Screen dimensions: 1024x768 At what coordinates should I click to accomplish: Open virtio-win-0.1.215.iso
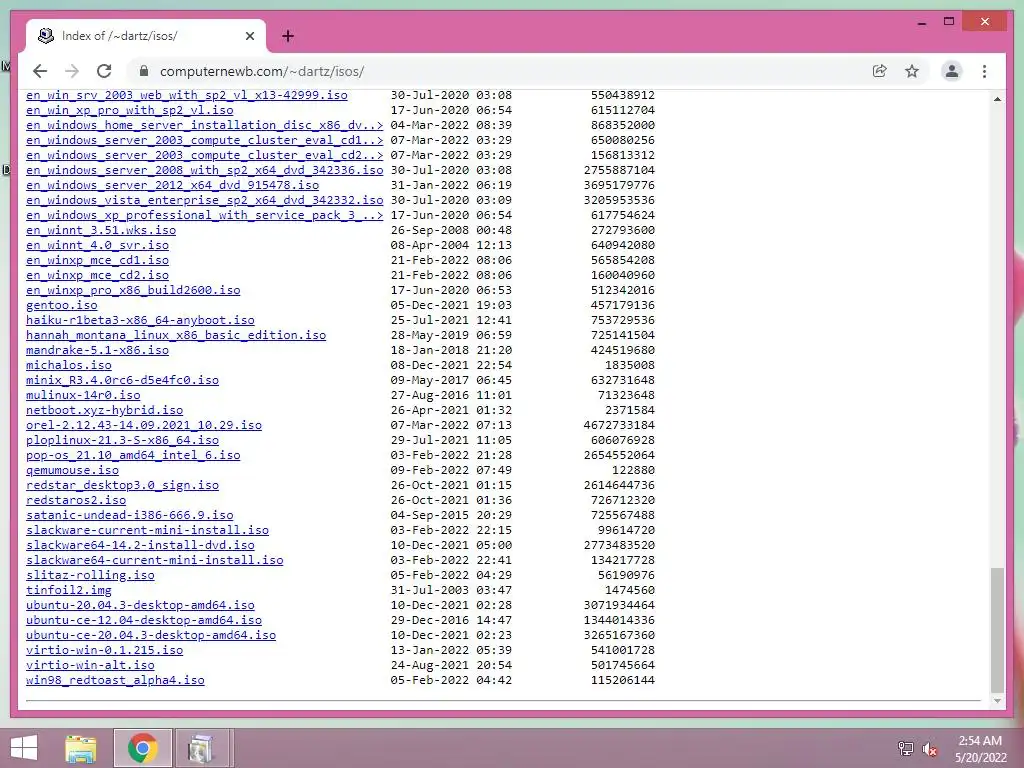104,651
